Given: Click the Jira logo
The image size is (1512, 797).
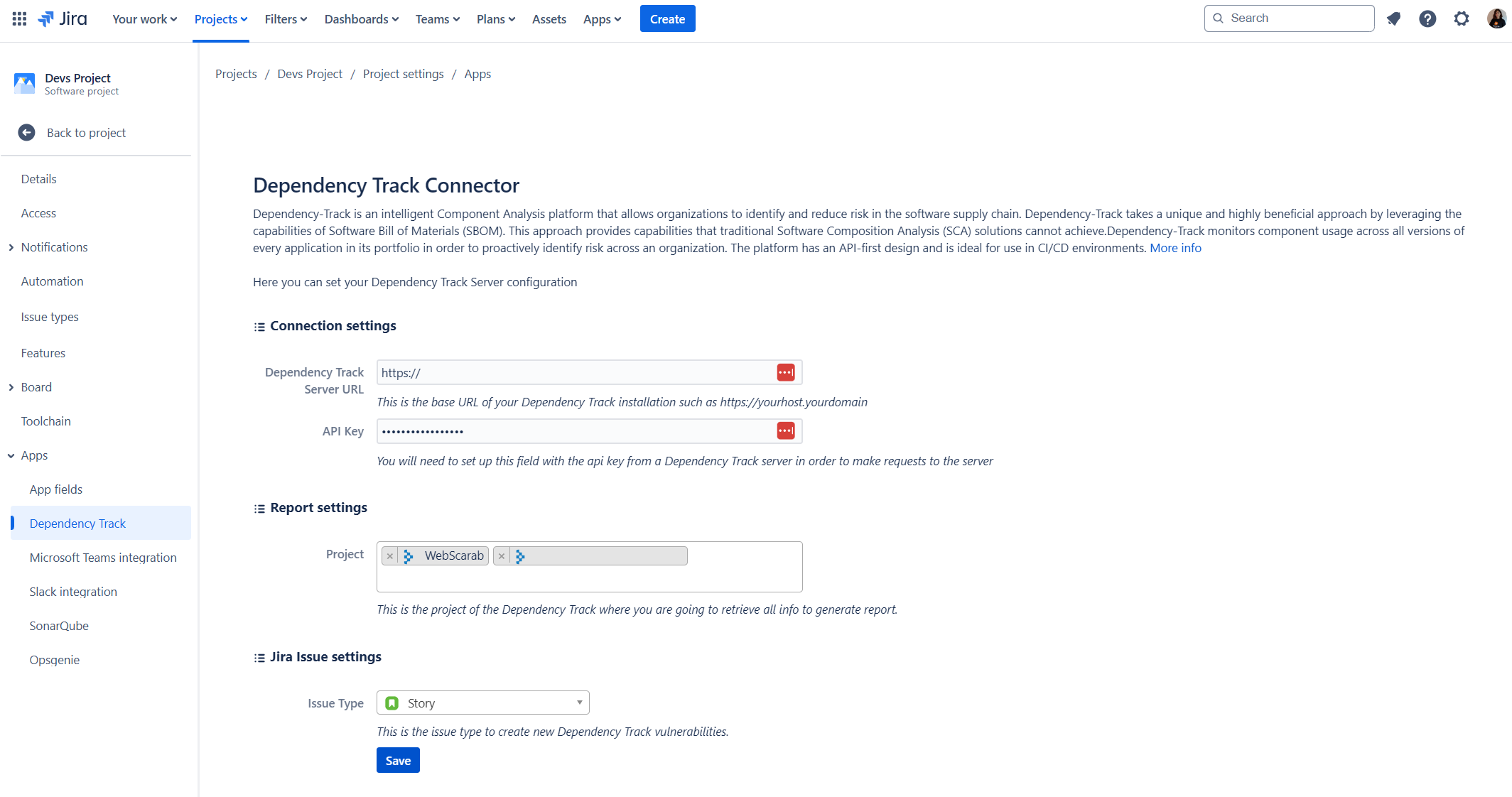Looking at the screenshot, I should point(63,19).
